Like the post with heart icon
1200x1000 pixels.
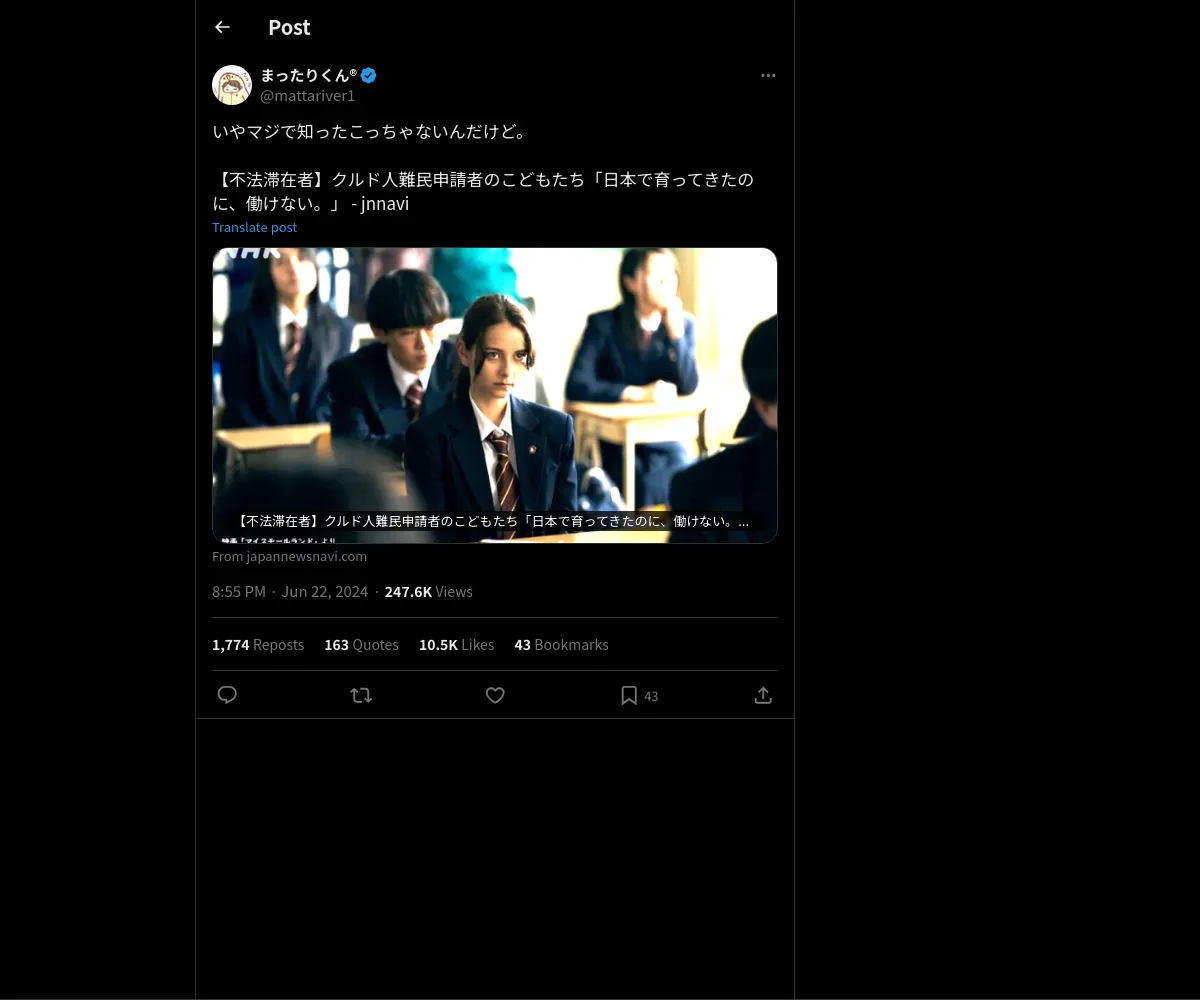coord(495,695)
